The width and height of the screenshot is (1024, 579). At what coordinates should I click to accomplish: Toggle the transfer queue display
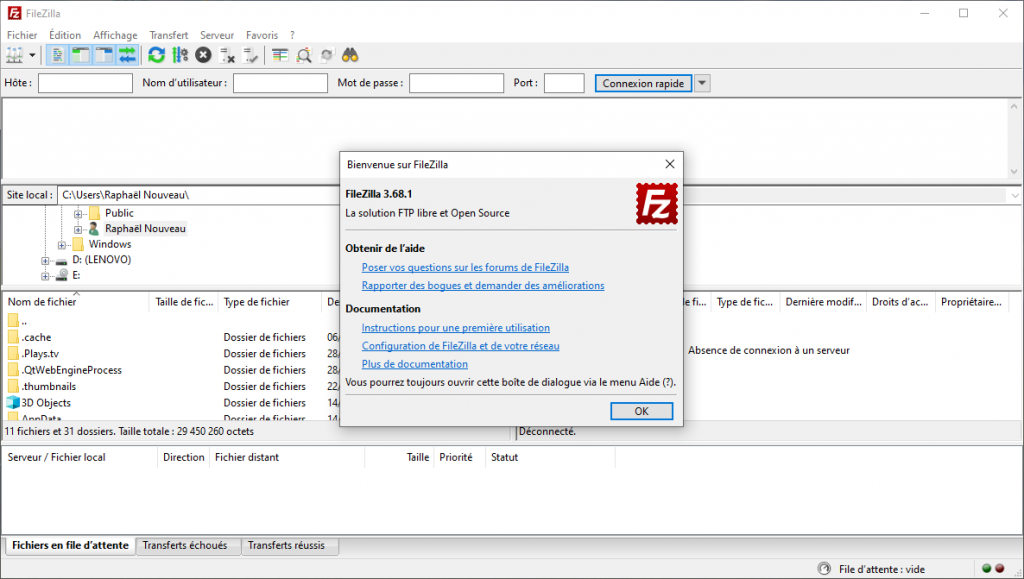[127, 55]
